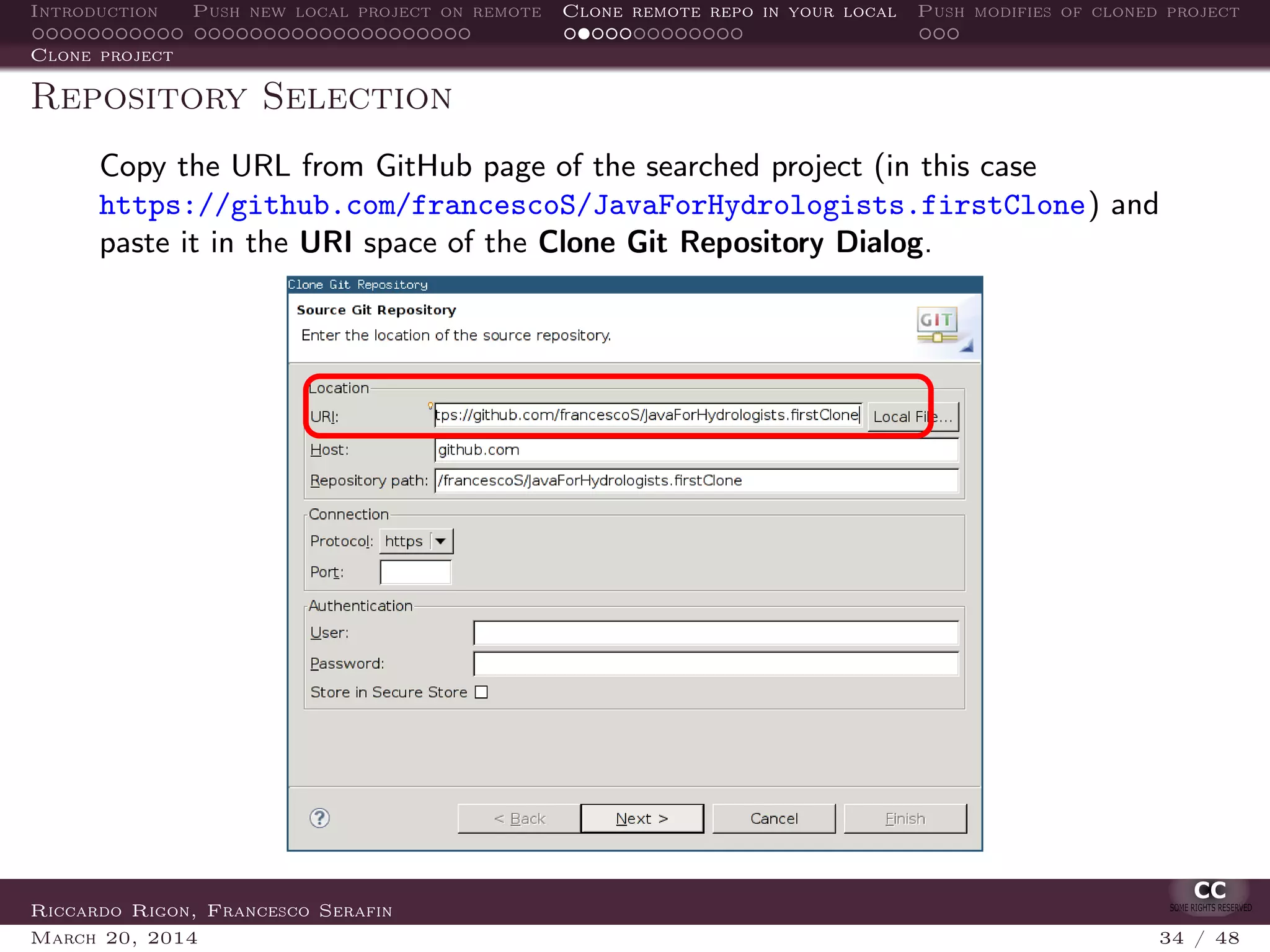Click the Repository path field
The image size is (1270, 952).
coord(696,480)
